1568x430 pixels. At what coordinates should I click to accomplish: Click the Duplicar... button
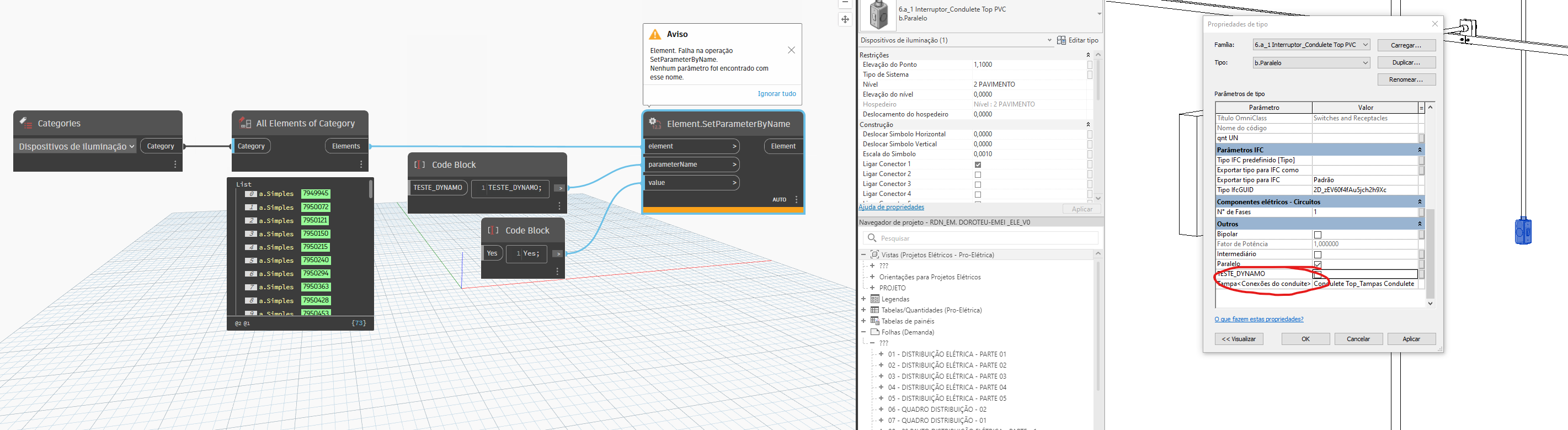[1406, 62]
